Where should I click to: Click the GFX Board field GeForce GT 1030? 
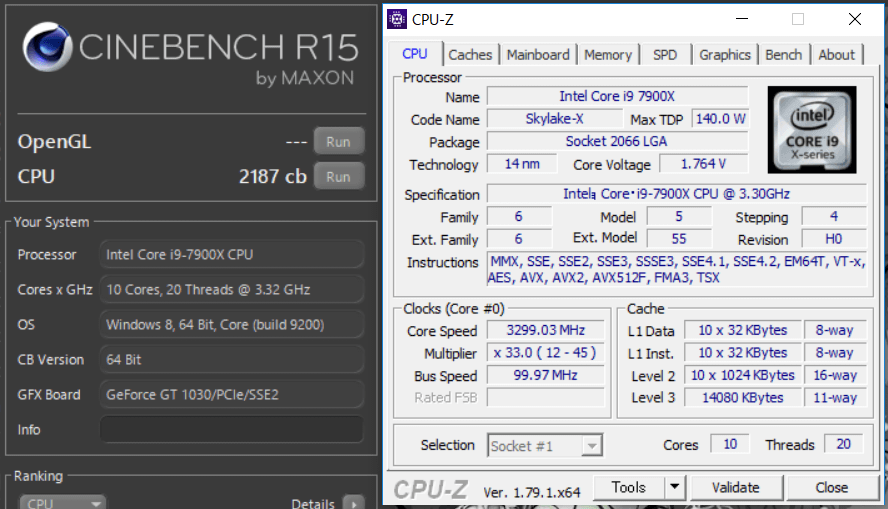pyautogui.click(x=232, y=395)
